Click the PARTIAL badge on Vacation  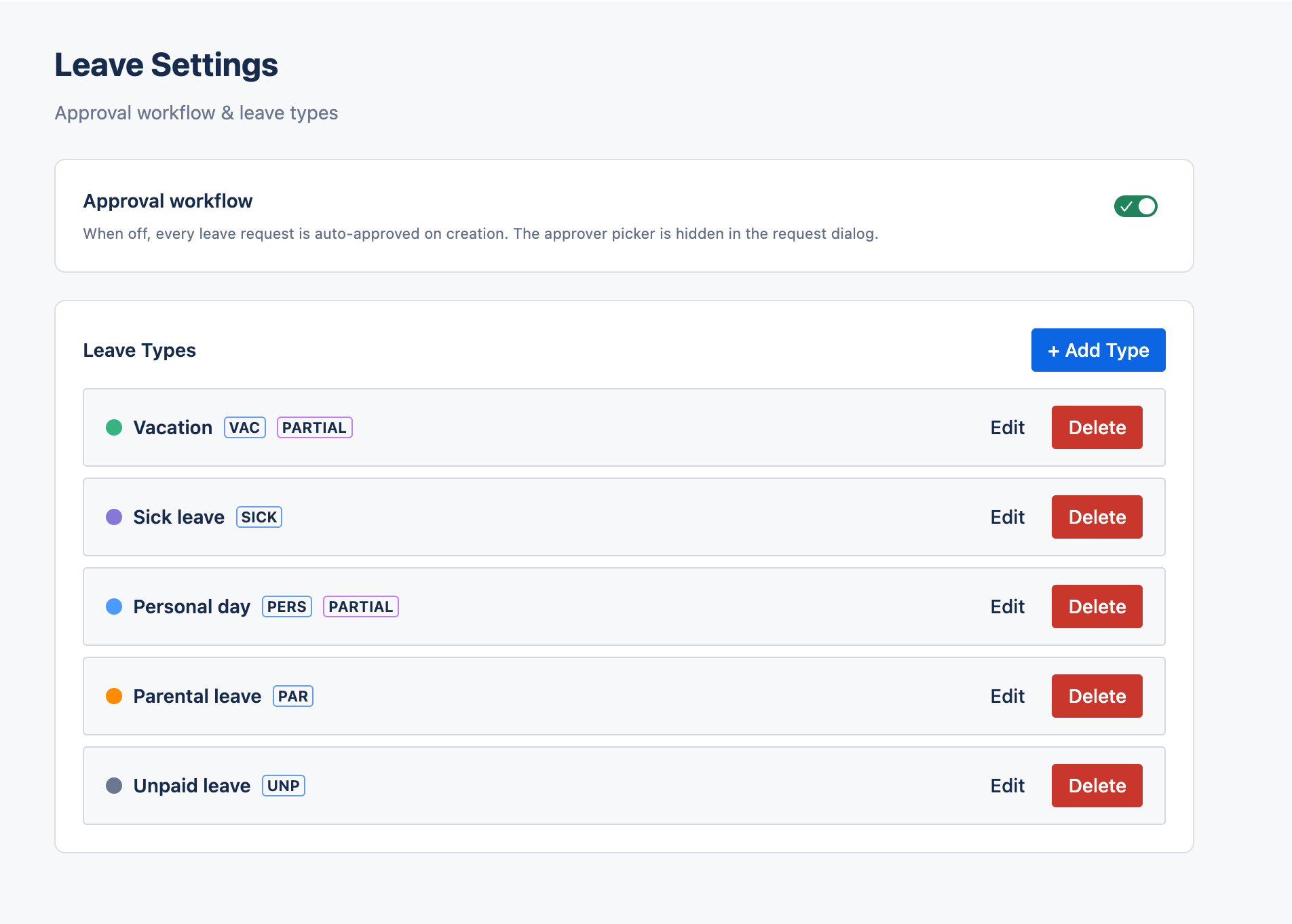click(x=314, y=427)
